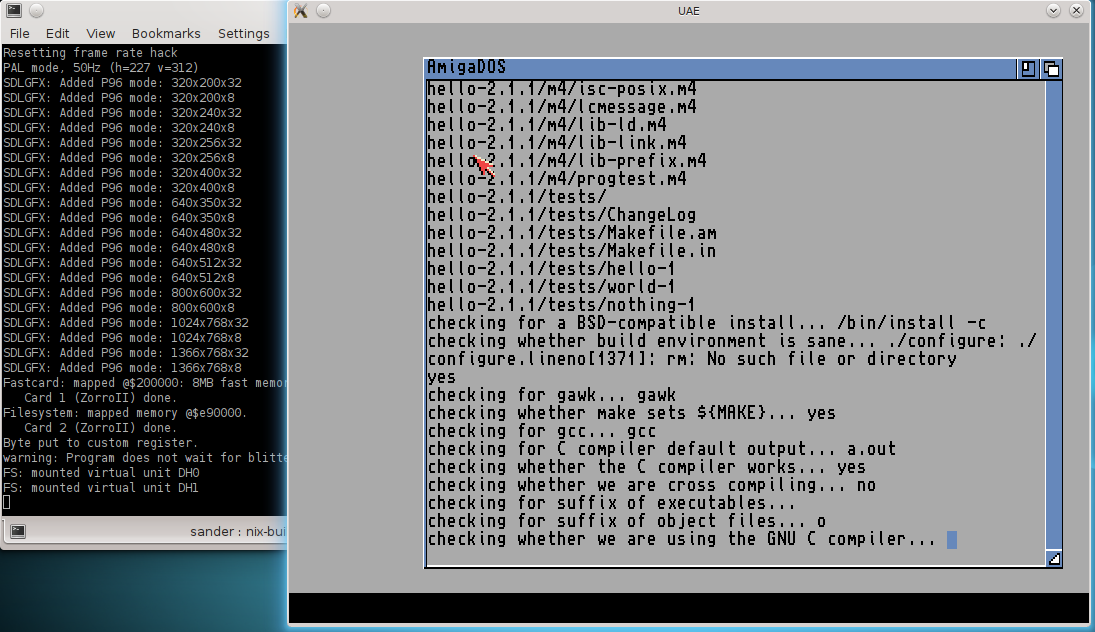Click line 'hello-2.1.1/tests/world-1'
This screenshot has height=632, width=1095.
[x=552, y=287]
